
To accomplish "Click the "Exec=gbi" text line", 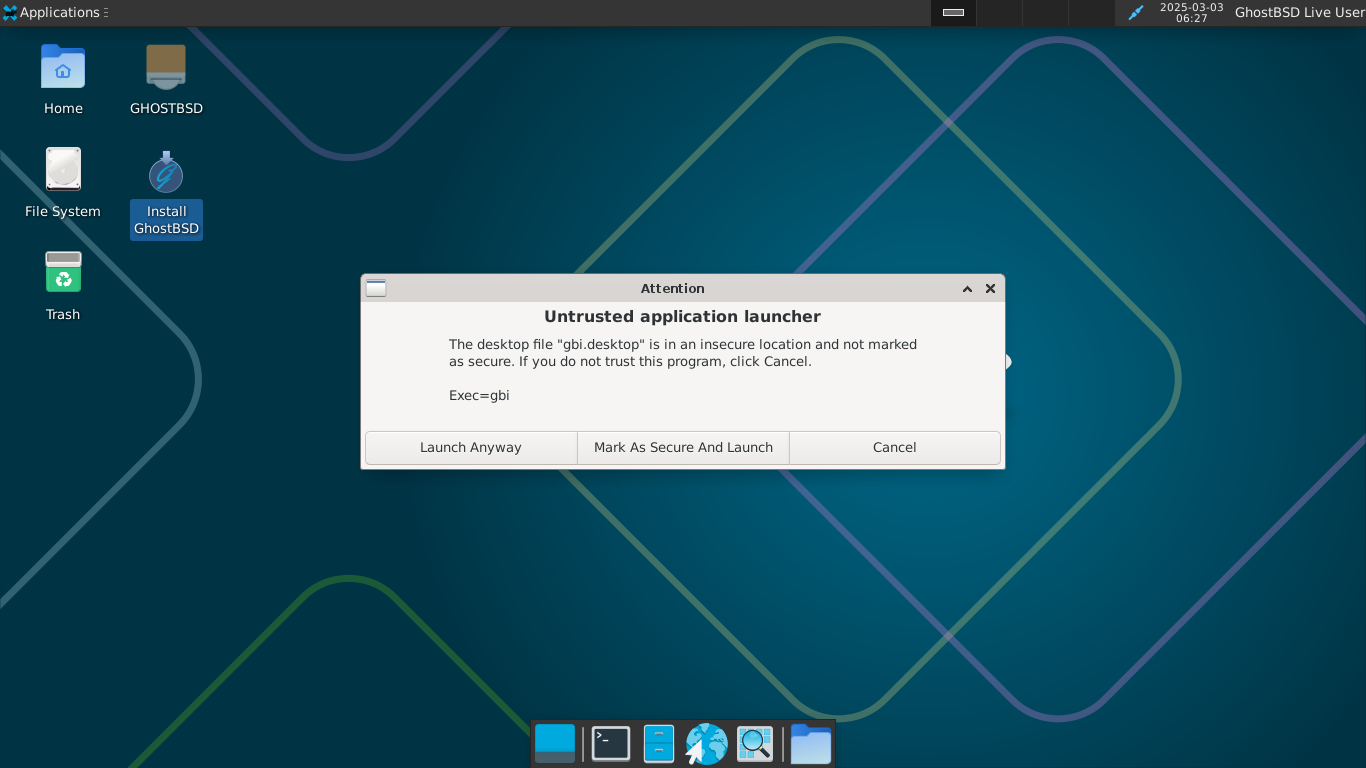I will pyautogui.click(x=479, y=395).
